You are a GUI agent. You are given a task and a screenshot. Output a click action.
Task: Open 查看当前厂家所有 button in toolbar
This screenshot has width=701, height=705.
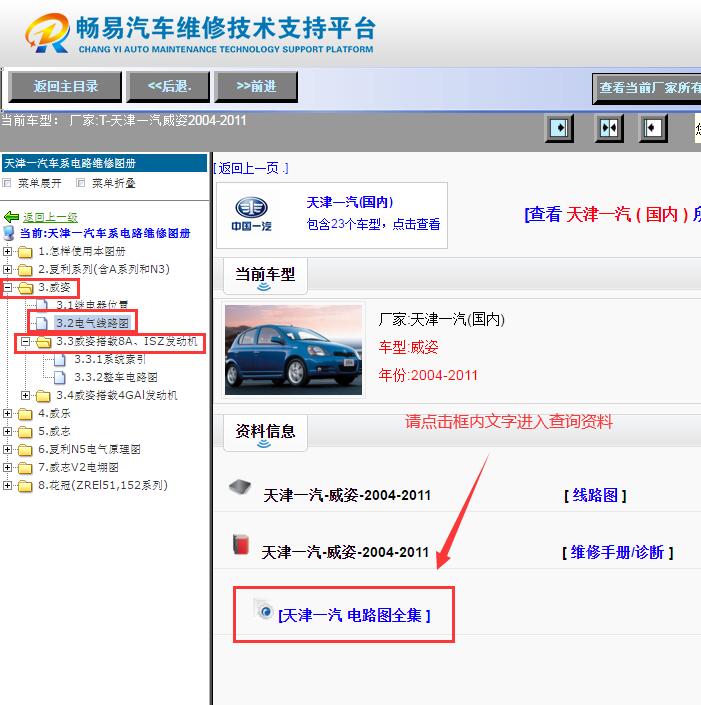(x=647, y=88)
